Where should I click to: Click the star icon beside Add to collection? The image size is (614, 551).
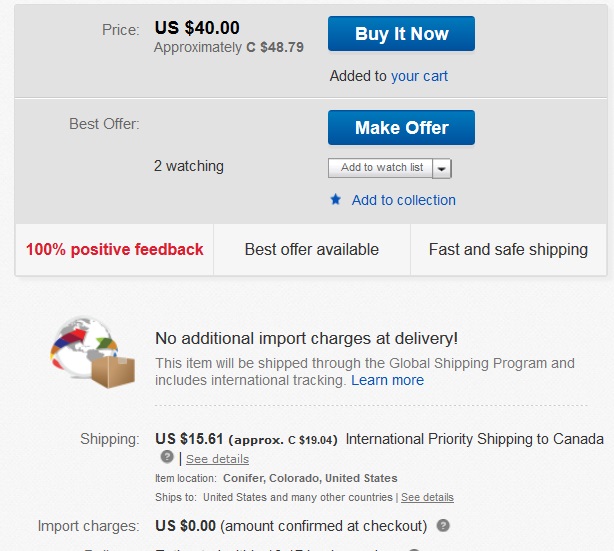tap(336, 200)
